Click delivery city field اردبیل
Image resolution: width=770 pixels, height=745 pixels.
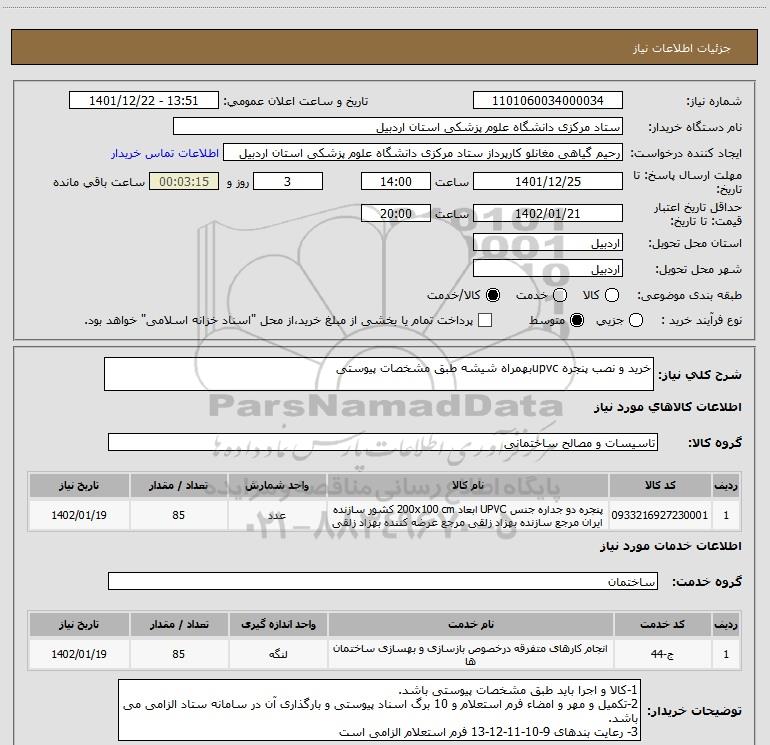548,268
